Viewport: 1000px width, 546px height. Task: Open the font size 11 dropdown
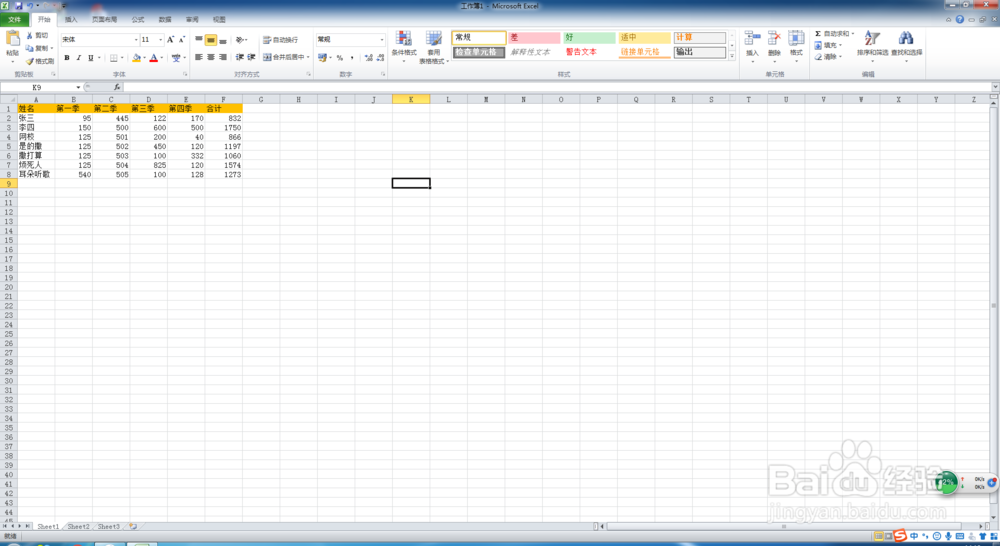point(160,40)
